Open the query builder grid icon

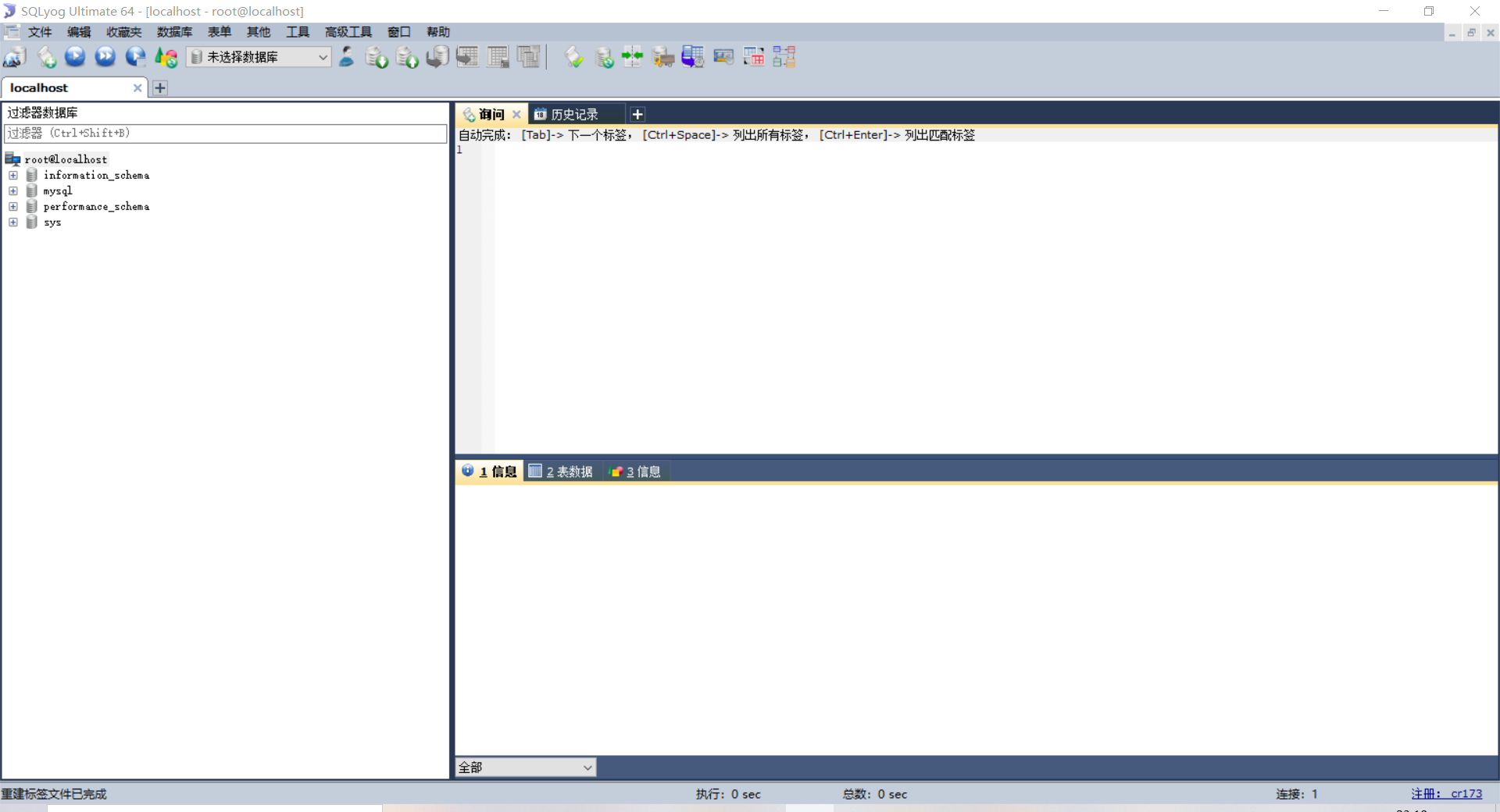pyautogui.click(x=754, y=57)
